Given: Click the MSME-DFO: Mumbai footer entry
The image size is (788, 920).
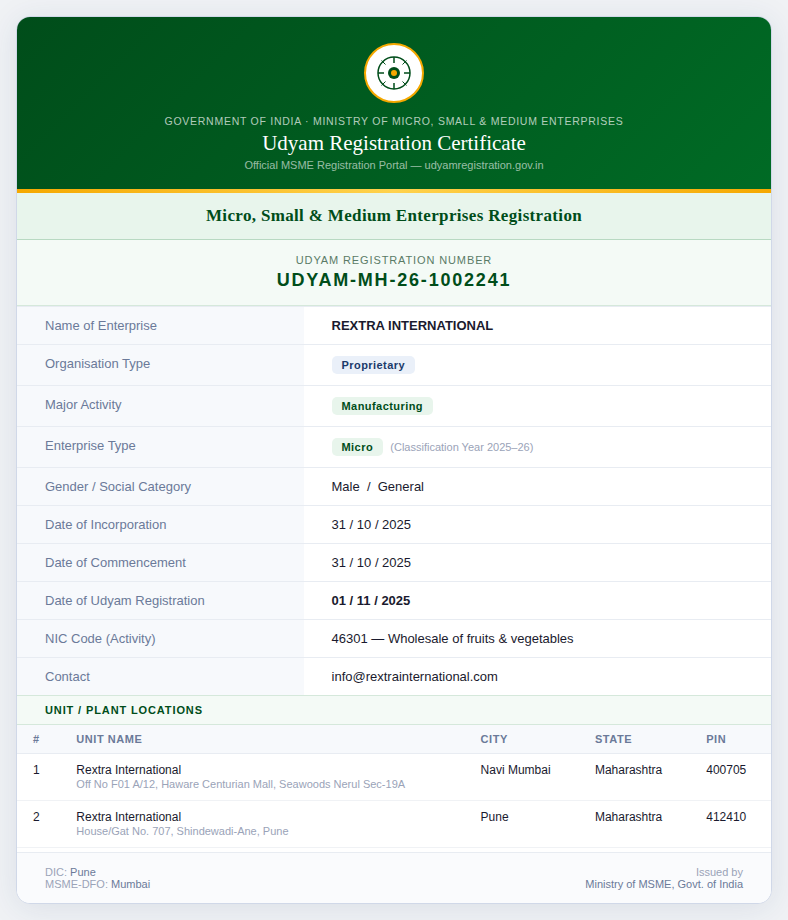Looking at the screenshot, I should pos(97,884).
